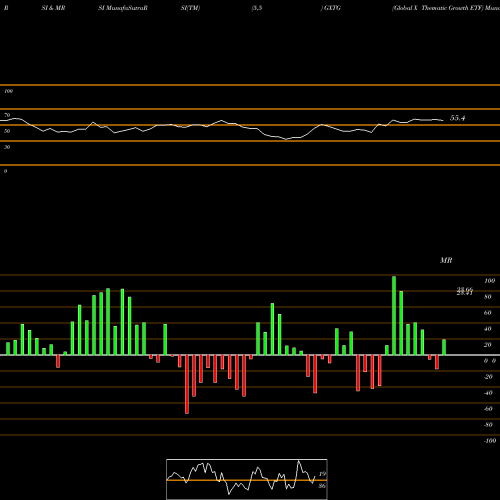Click the '70' level label on the RSI axis
Viewport: 500px width, 500px height.
tap(7, 115)
